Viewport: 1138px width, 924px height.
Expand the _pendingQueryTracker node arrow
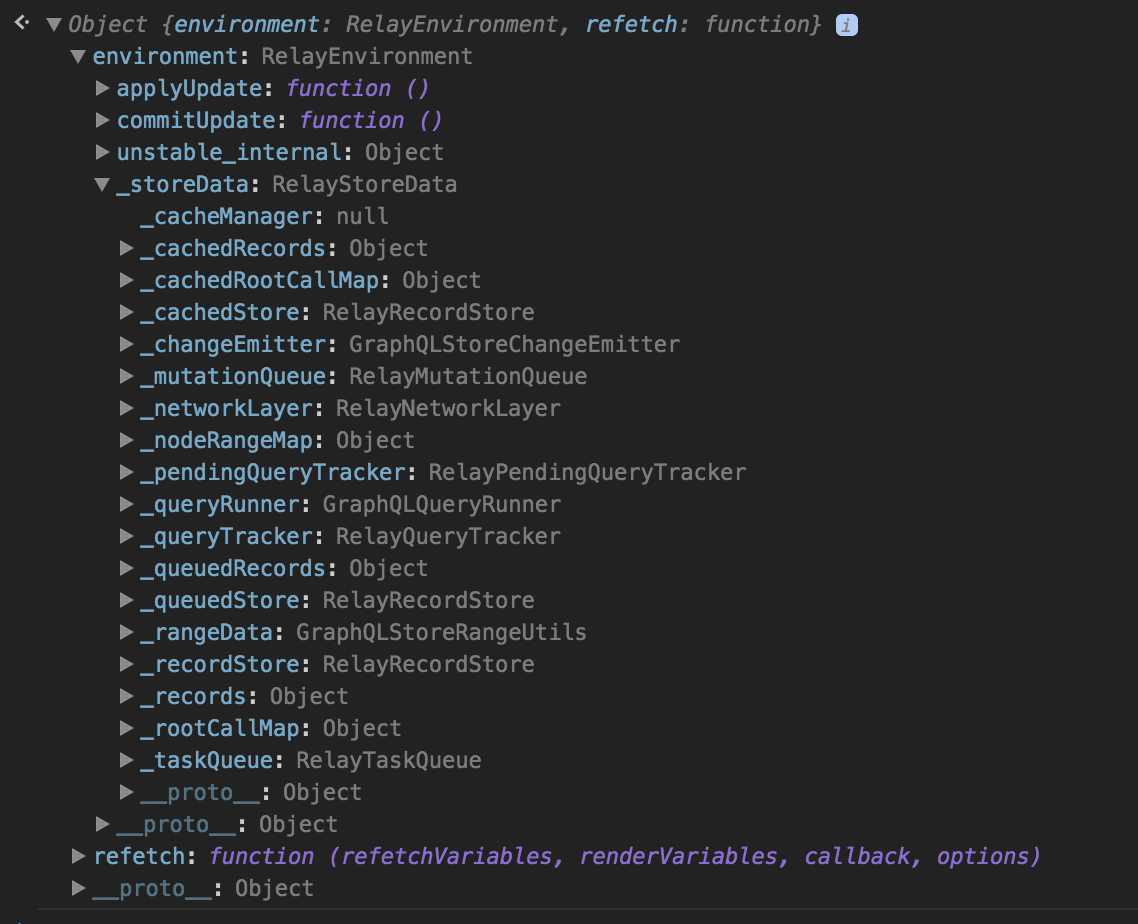(126, 472)
